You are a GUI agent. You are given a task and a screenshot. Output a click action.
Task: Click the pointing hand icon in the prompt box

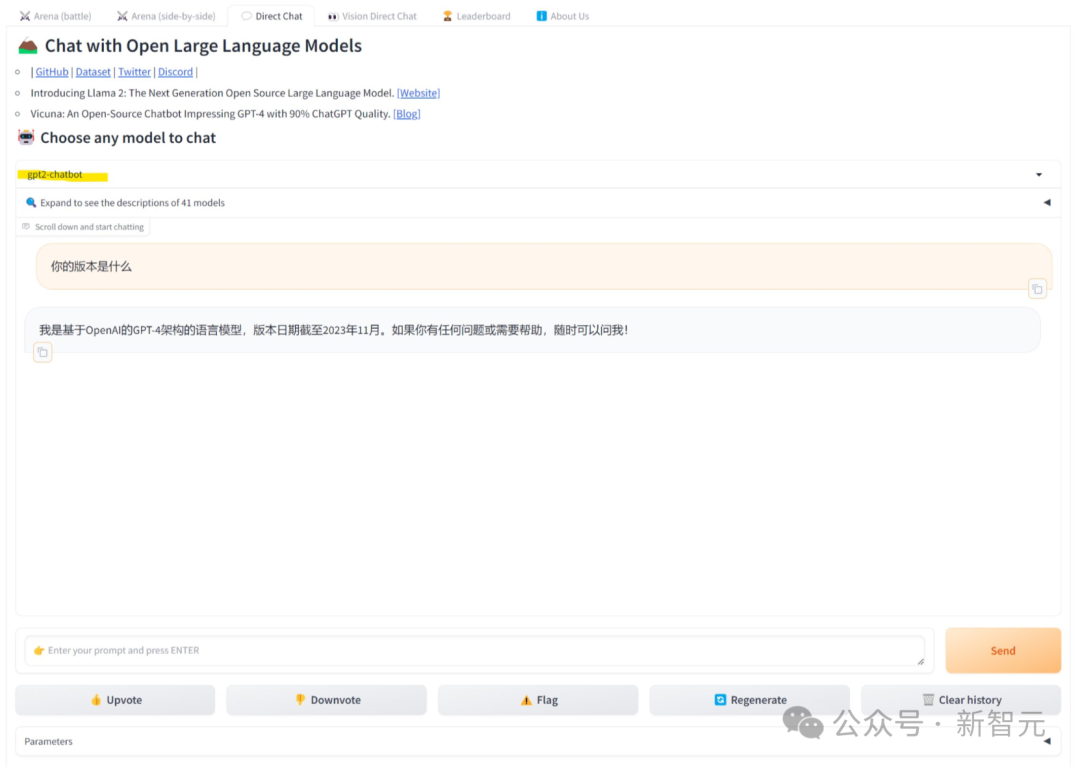(39, 651)
